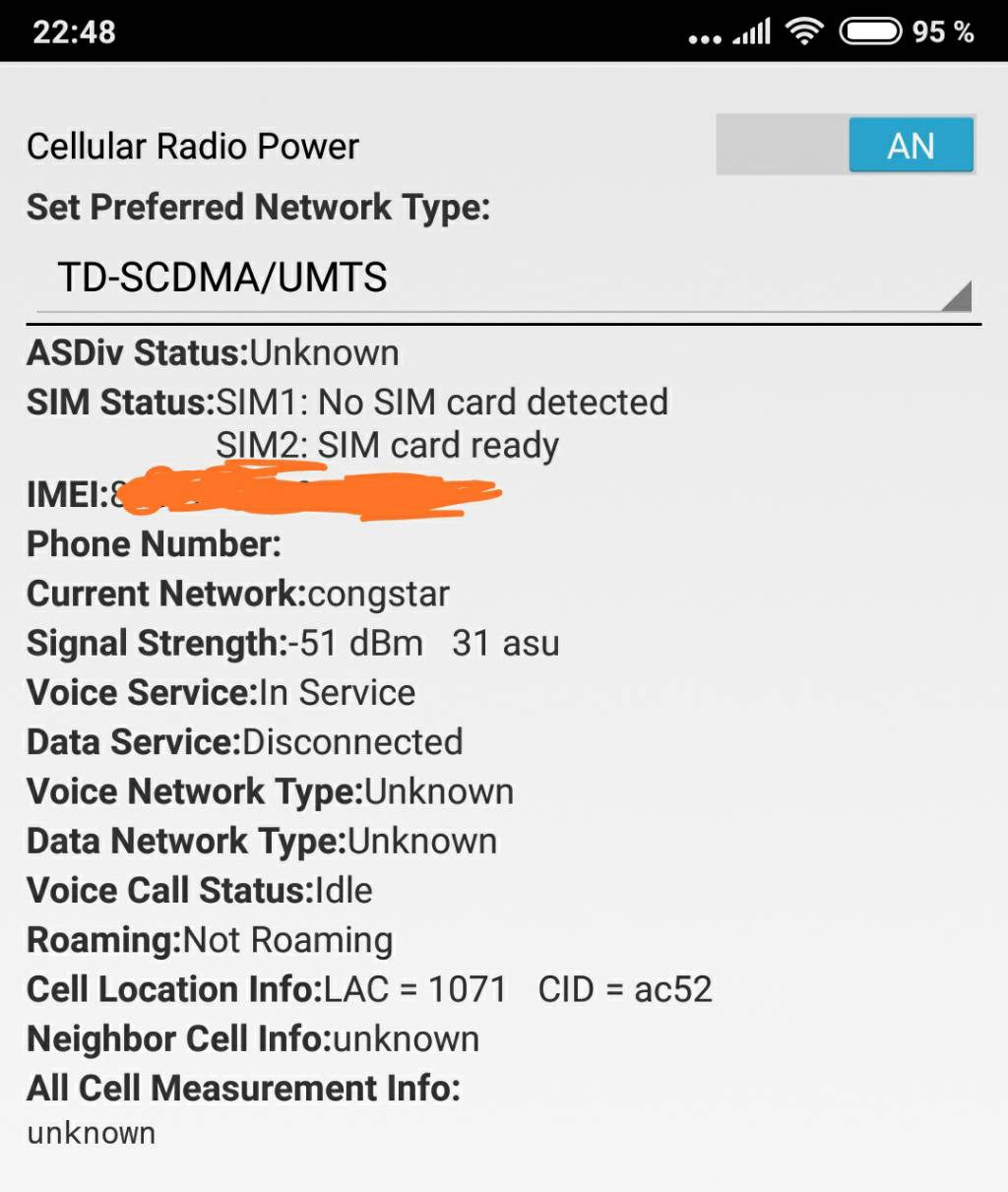Screen dimensions: 1008x1192
Task: Tap the ASDiv Status row
Action: pos(213,352)
